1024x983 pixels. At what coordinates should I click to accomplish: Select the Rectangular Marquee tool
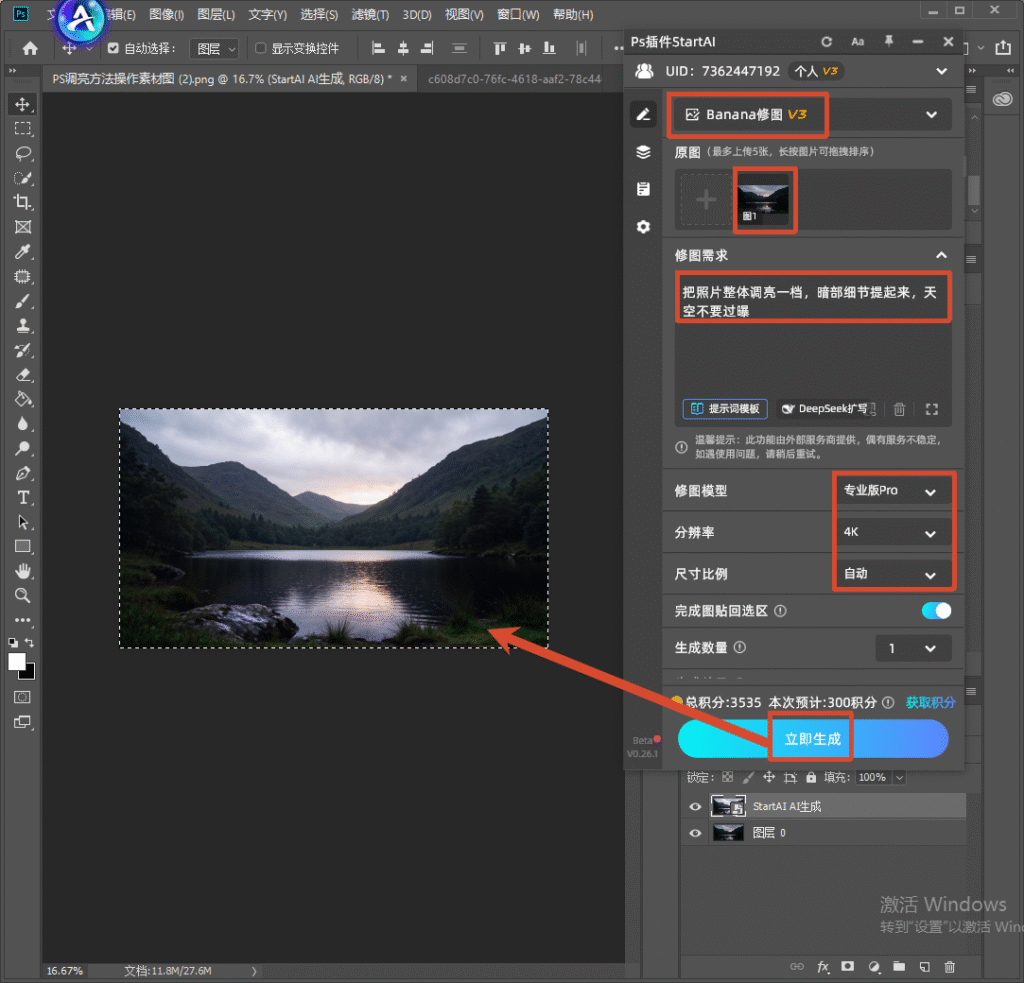pyautogui.click(x=23, y=129)
